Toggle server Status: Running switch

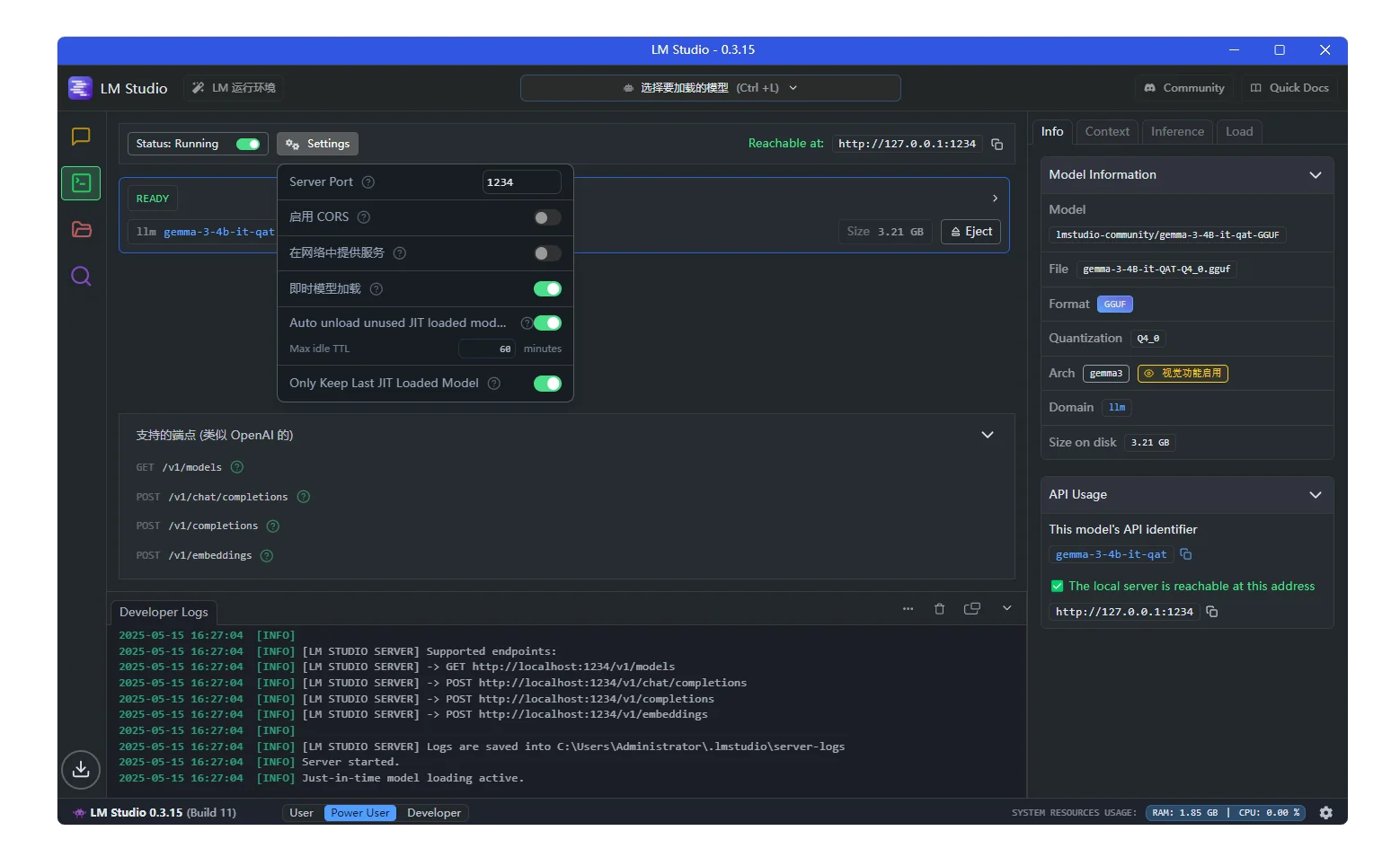pos(248,145)
